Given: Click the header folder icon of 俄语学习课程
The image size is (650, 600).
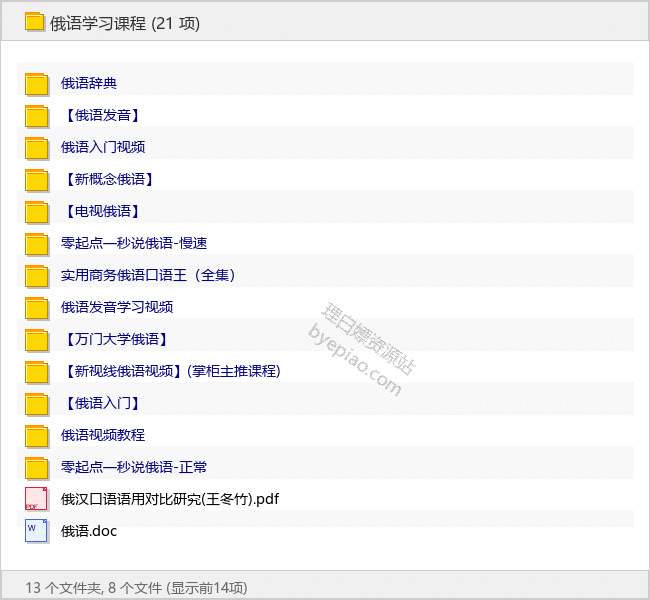Looking at the screenshot, I should pos(34,22).
